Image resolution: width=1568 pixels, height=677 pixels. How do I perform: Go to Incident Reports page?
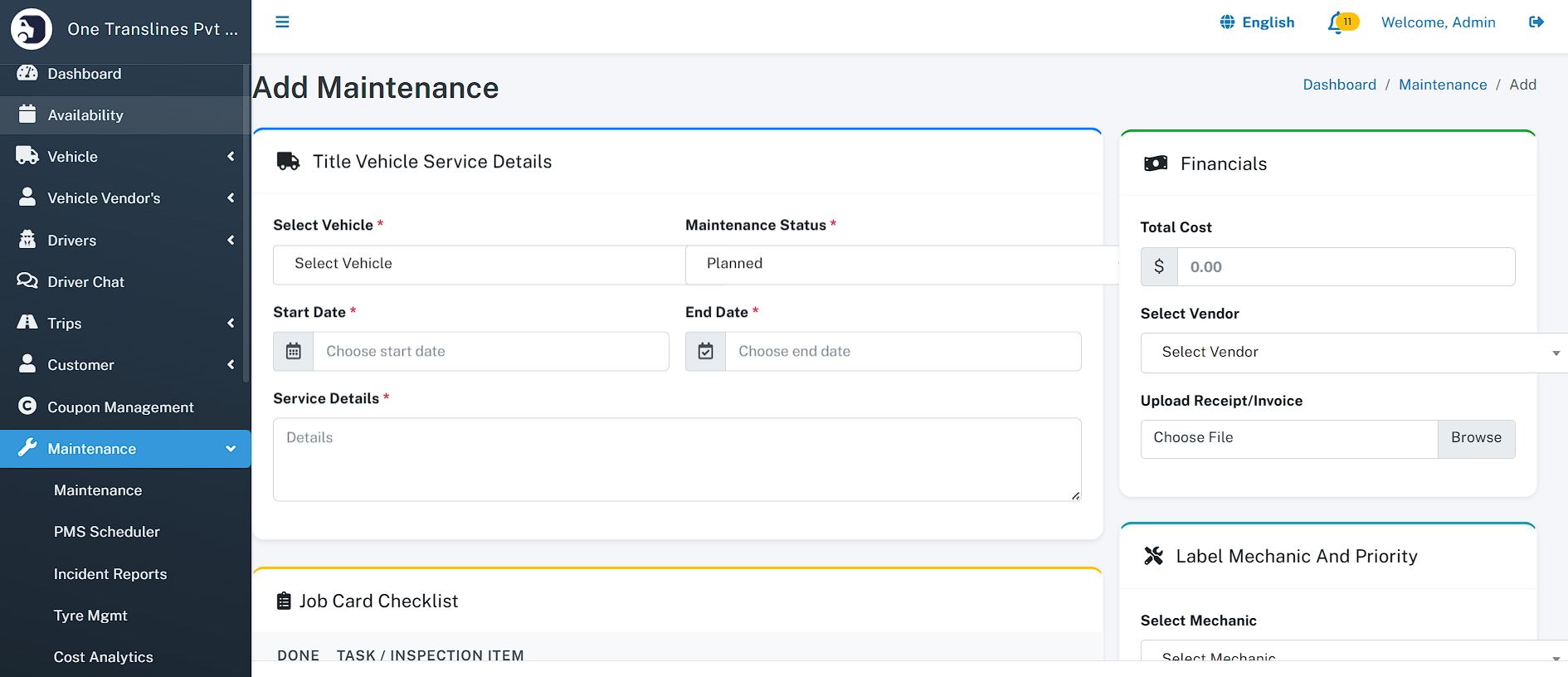tap(110, 574)
